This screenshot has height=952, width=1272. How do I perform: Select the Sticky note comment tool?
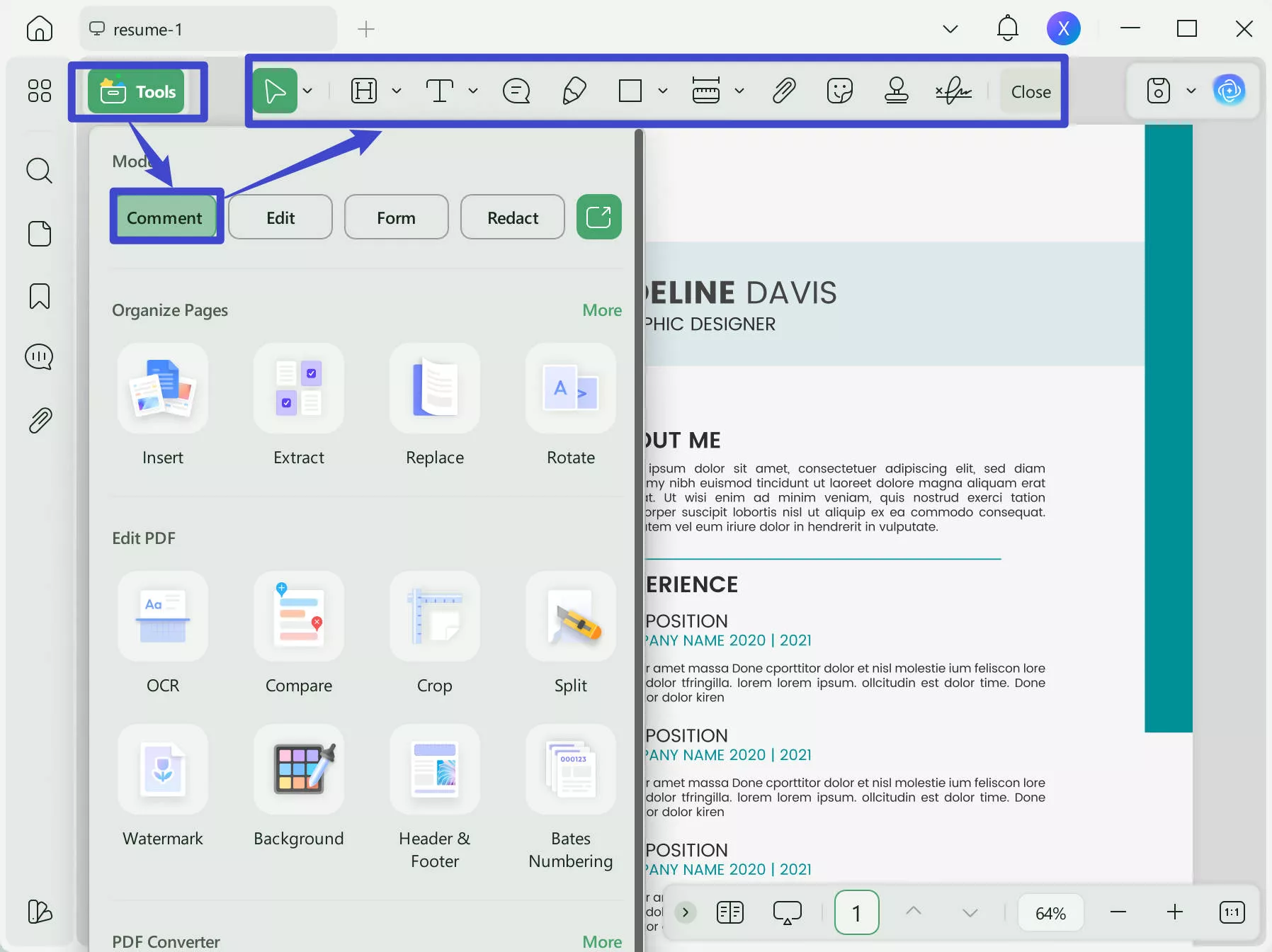click(516, 91)
